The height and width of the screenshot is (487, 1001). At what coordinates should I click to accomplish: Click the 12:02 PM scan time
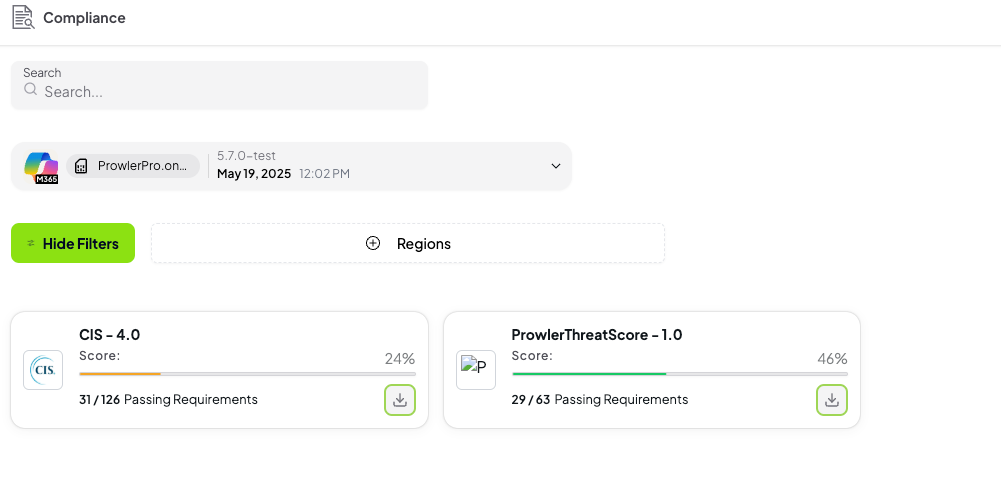[x=324, y=174]
